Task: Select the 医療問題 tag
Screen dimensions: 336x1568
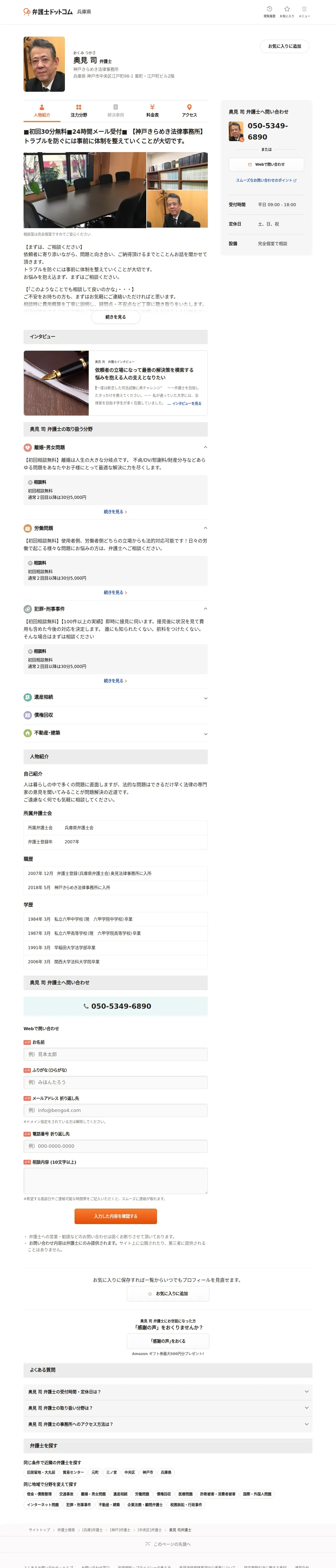Action: tap(185, 1494)
